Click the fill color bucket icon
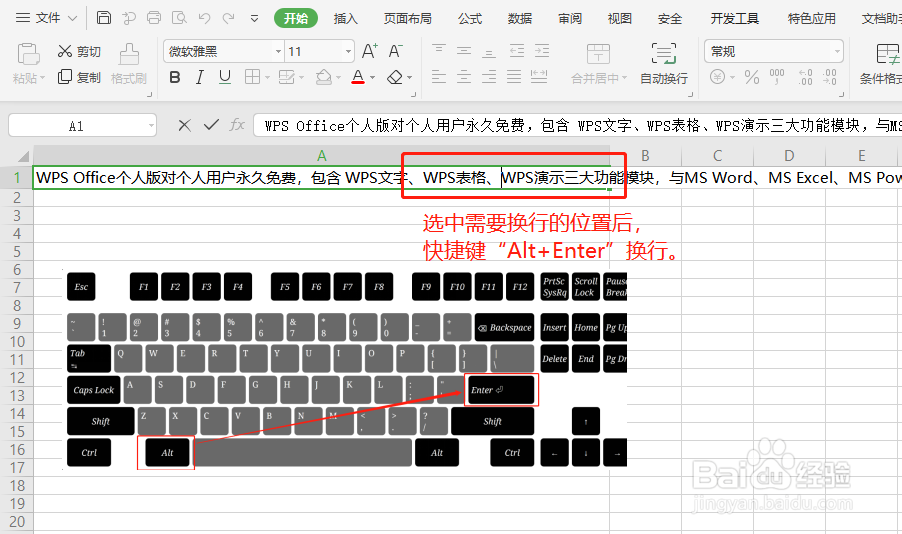The image size is (902, 534). (324, 77)
